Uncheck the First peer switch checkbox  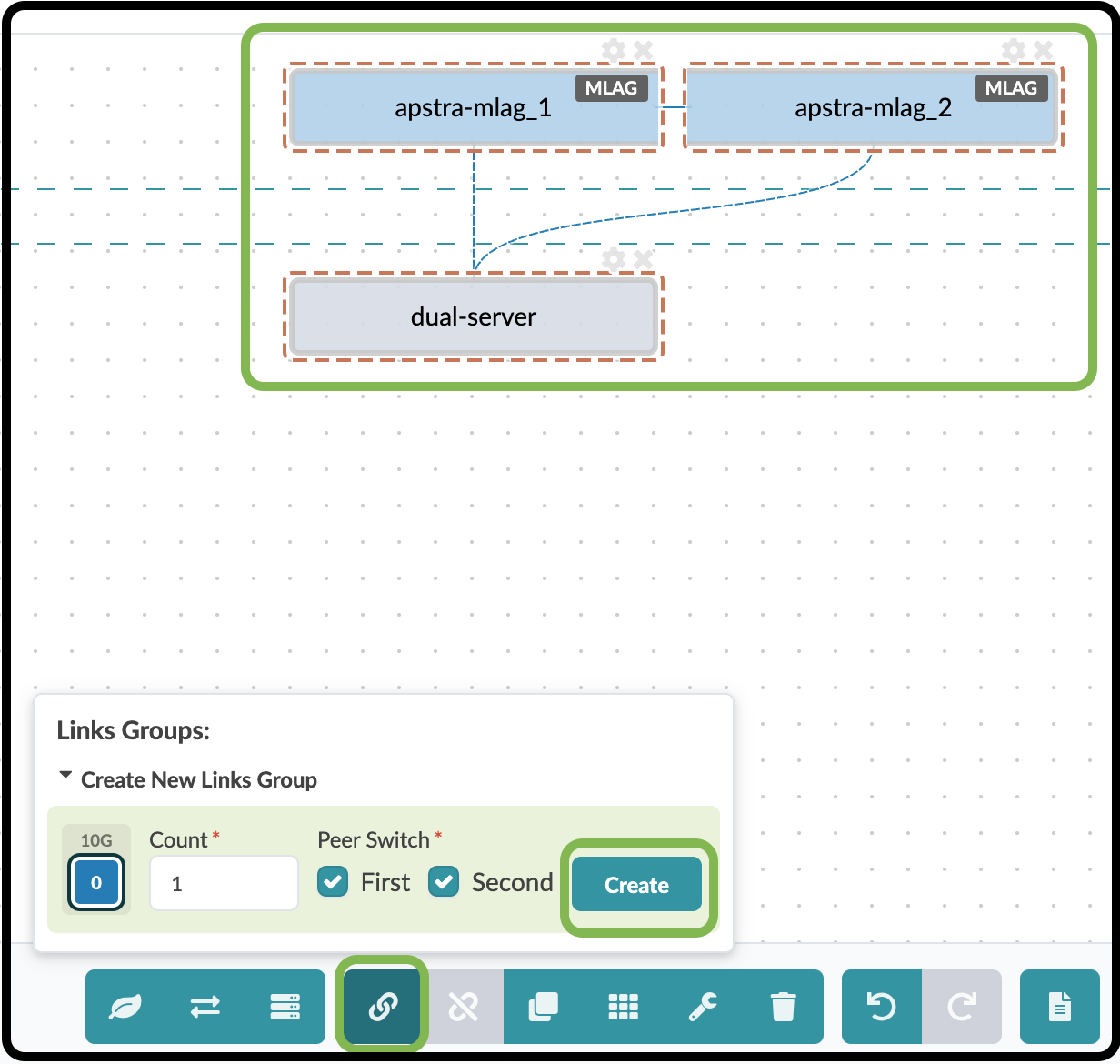(333, 882)
